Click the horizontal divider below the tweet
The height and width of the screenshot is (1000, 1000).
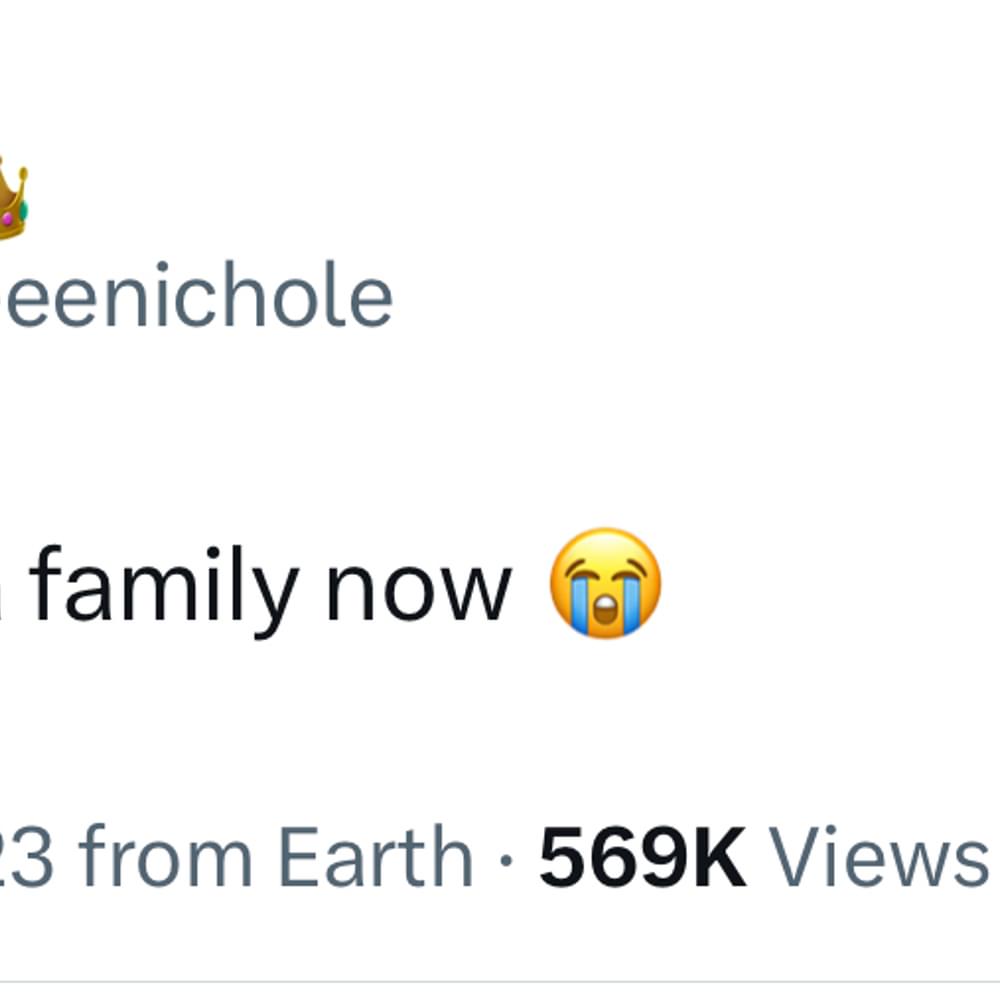click(x=500, y=981)
